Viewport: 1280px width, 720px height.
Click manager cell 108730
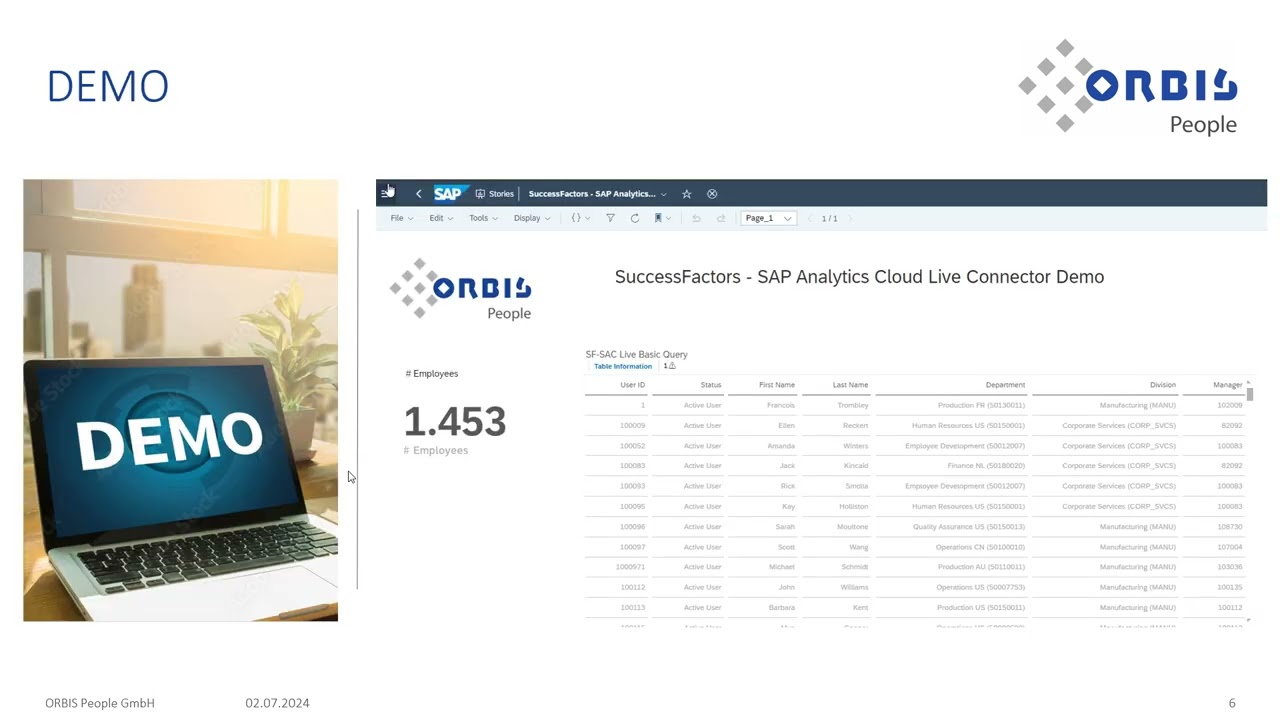[1230, 527]
